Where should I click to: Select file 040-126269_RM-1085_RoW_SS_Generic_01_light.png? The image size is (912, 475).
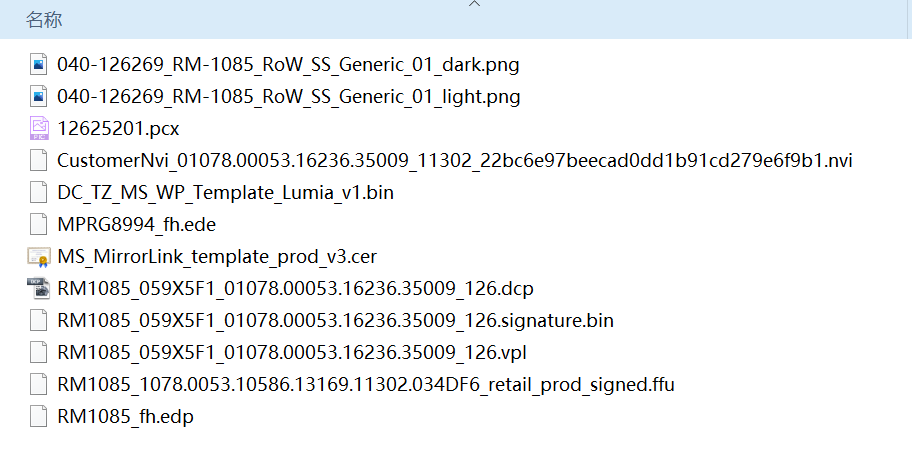(x=288, y=97)
